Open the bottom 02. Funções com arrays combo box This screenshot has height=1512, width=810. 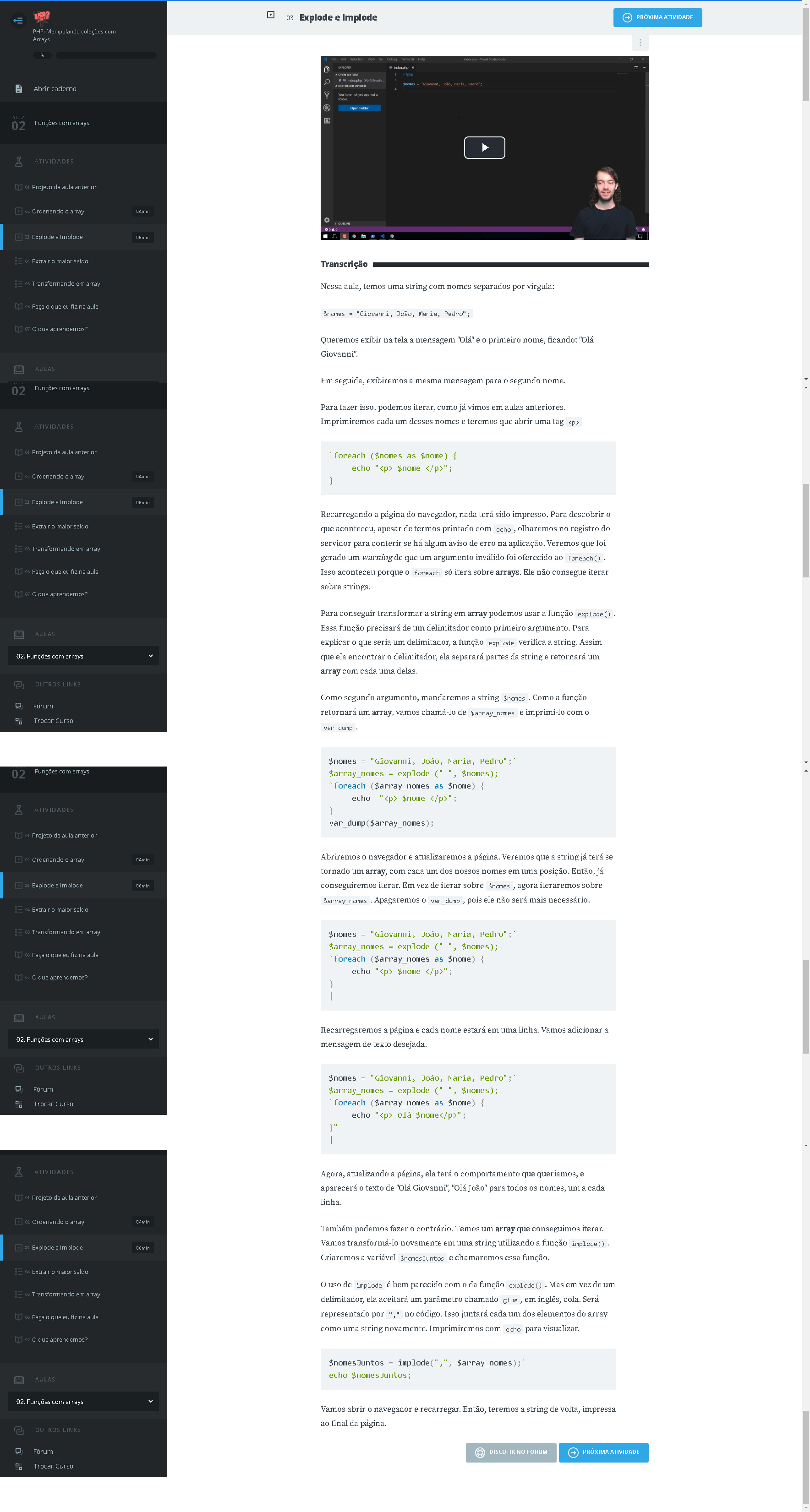83,1401
